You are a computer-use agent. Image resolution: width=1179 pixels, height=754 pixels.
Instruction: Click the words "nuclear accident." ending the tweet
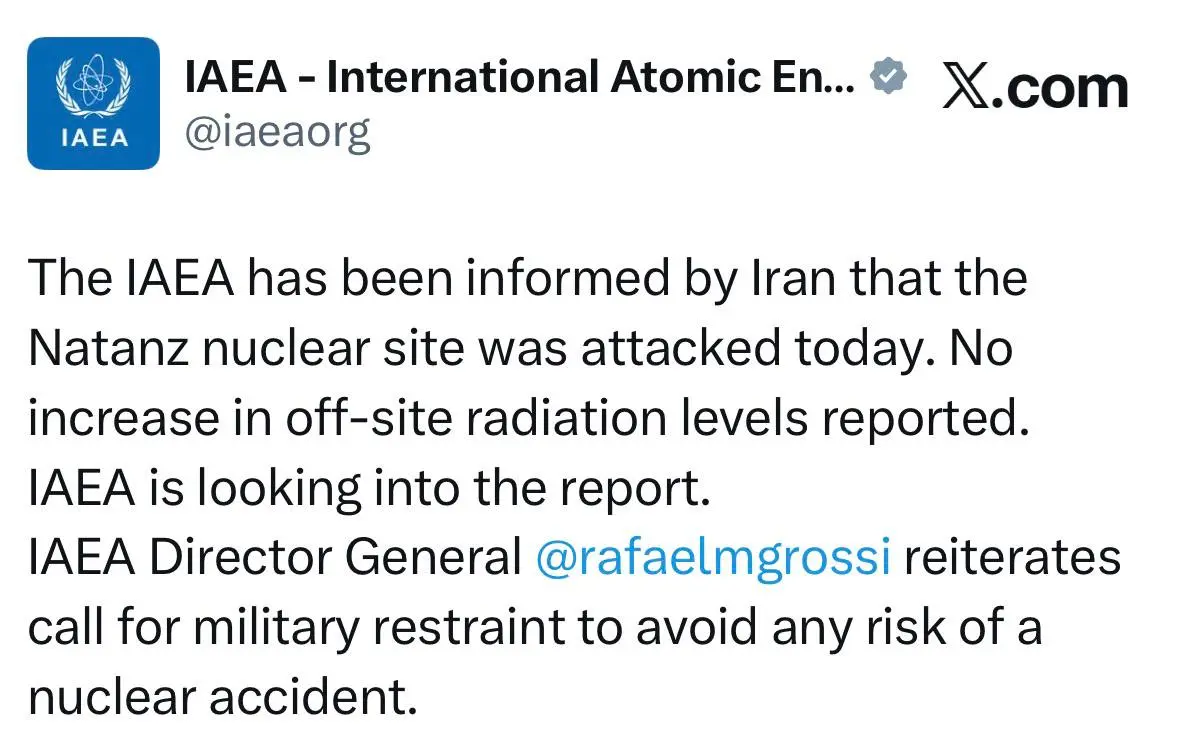point(222,698)
